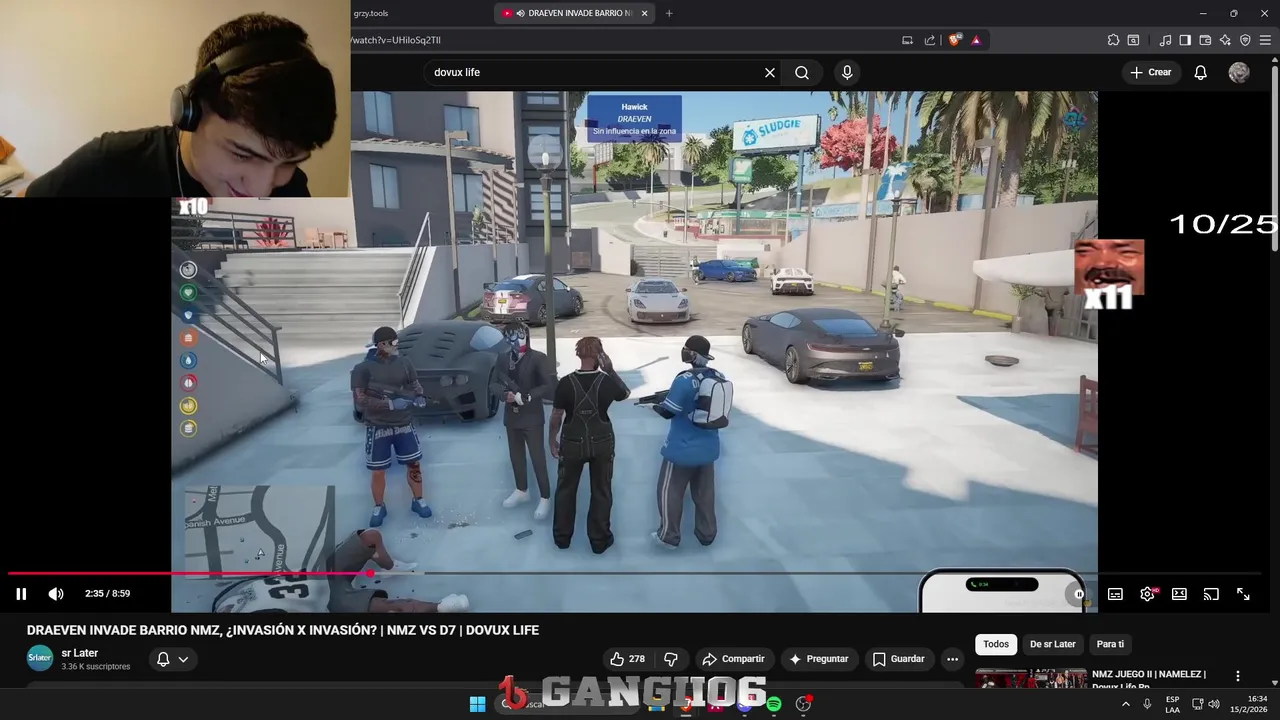Open Windows Start menu
Screen dimensions: 1280x720
tap(478, 704)
